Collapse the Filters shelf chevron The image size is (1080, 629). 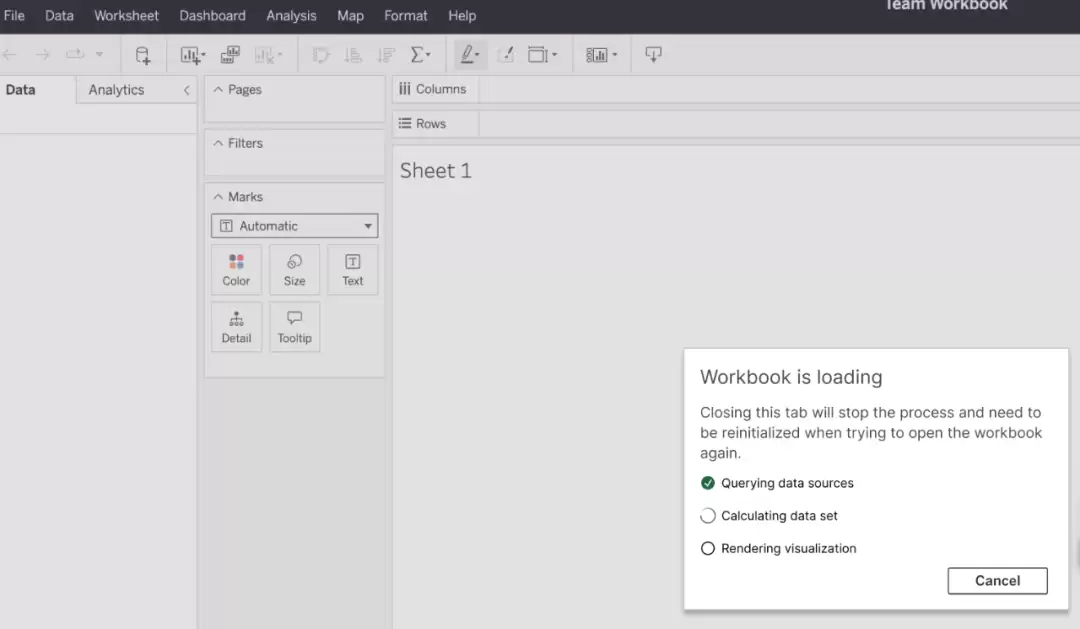coord(218,143)
